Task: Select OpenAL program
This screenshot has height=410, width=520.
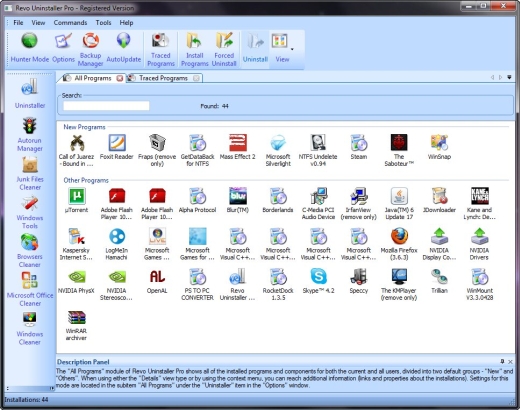Action: click(x=157, y=281)
